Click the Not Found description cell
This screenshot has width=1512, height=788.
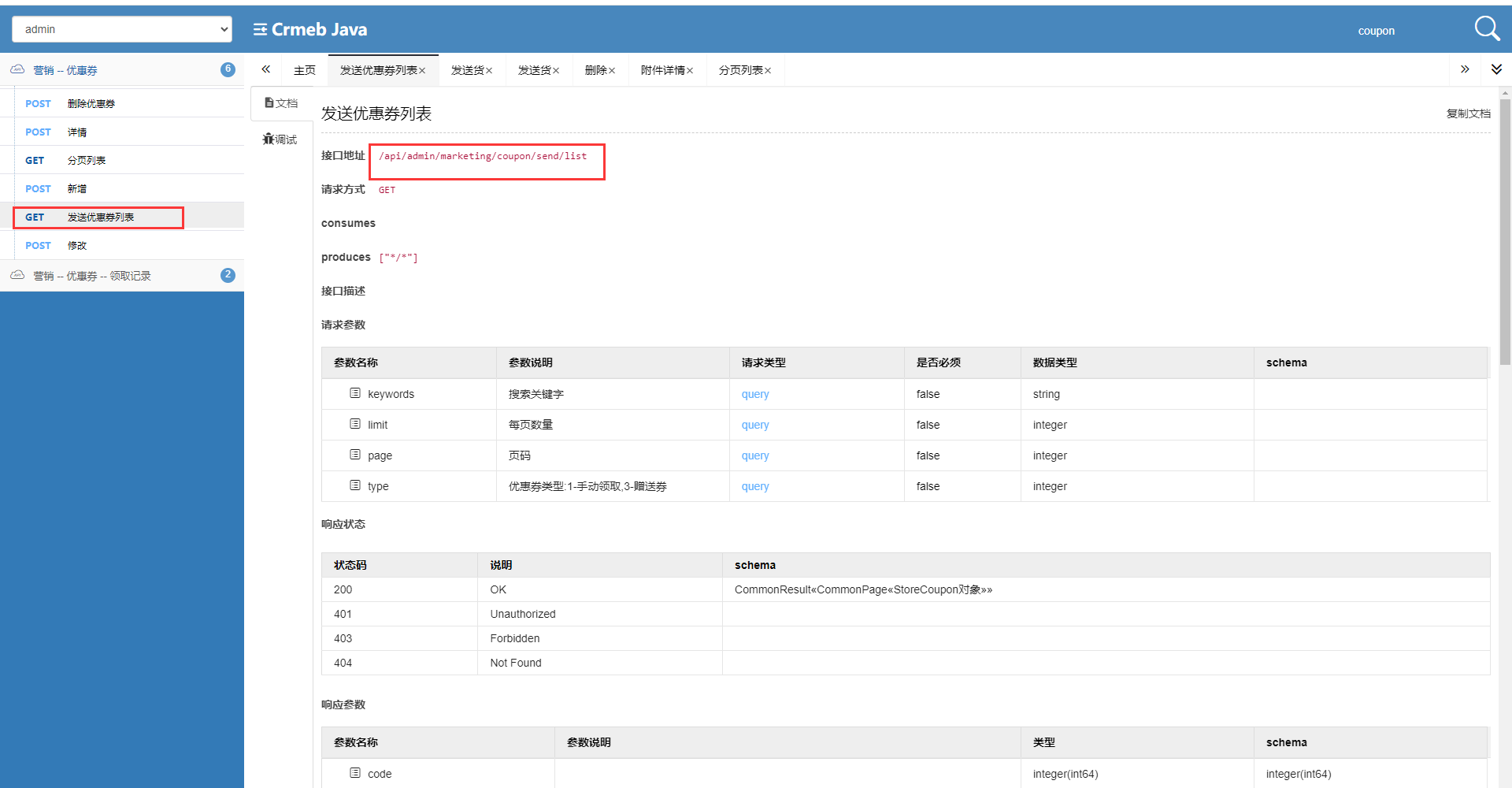pos(600,663)
